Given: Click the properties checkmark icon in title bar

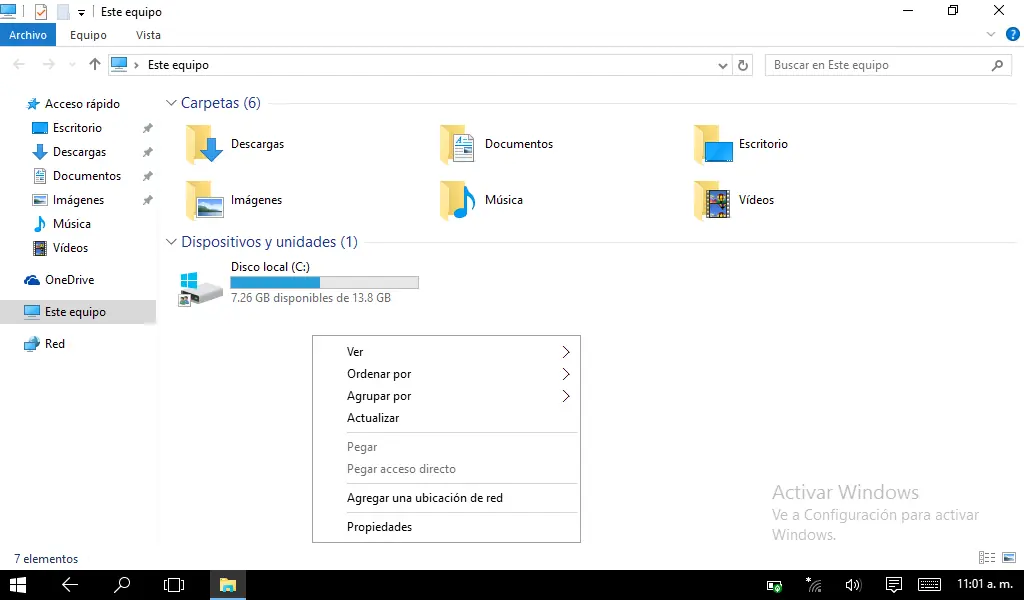Looking at the screenshot, I should point(41,12).
